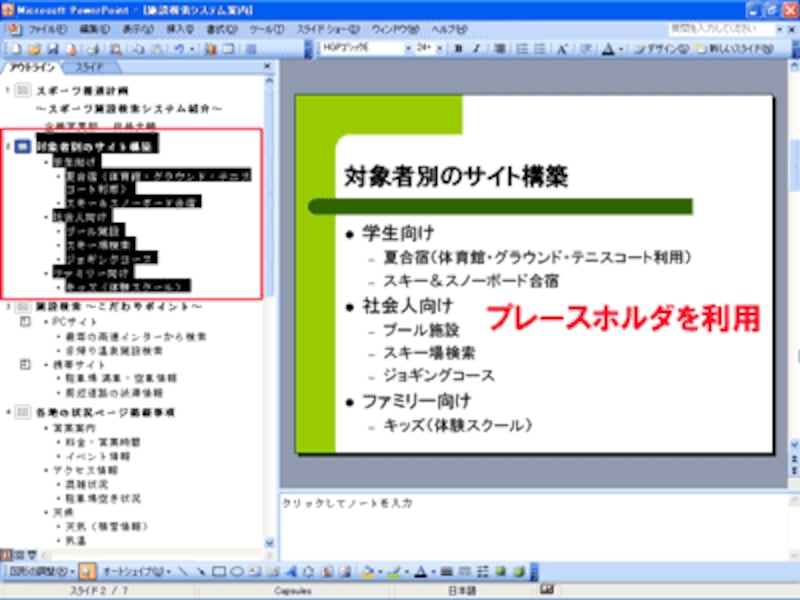This screenshot has height=600, width=800.
Task: Click the slide title 対象者別のサイト構築
Action: tap(456, 177)
